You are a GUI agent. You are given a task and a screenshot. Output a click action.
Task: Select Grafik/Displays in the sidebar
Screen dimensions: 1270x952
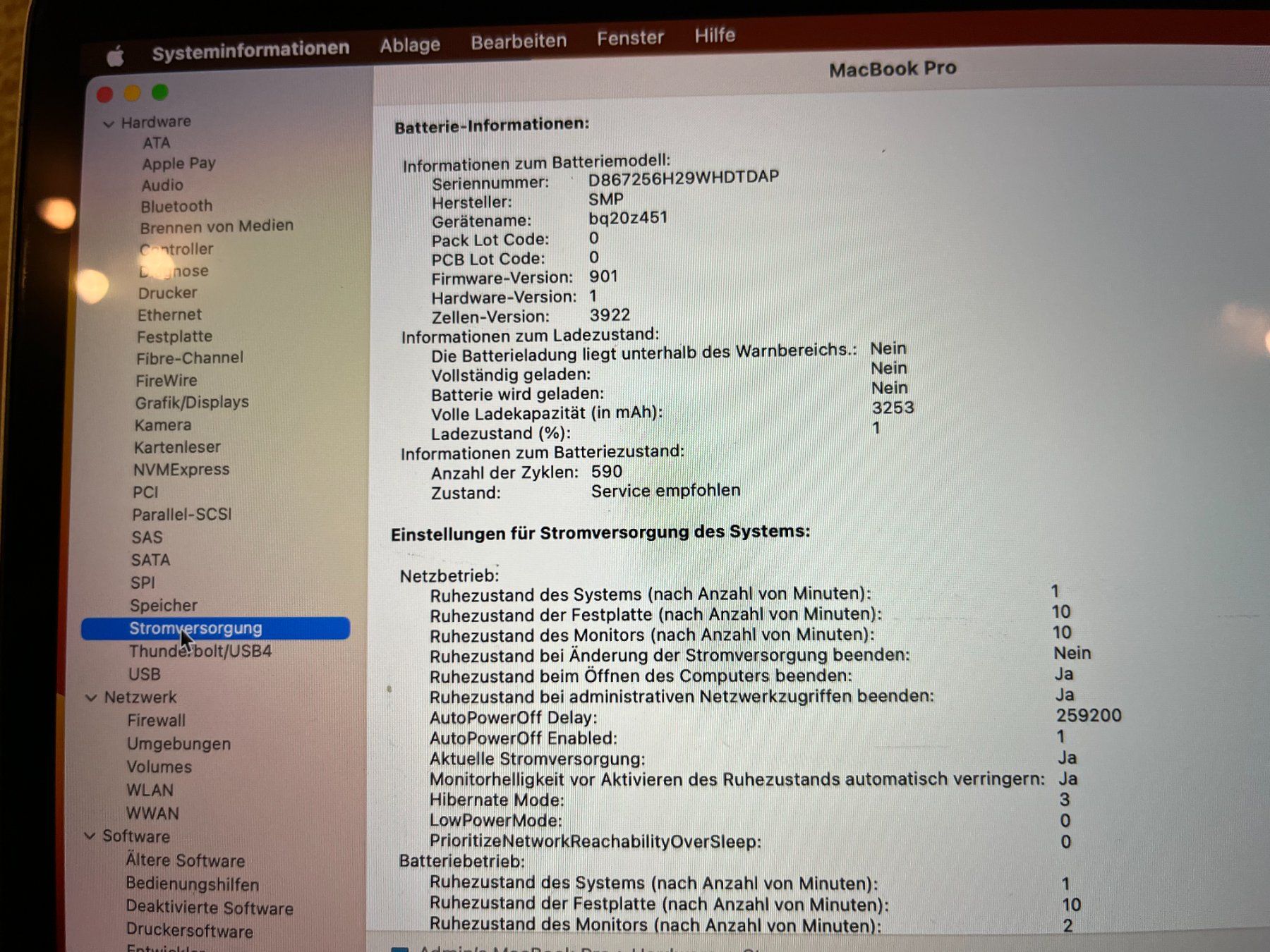[x=192, y=402]
